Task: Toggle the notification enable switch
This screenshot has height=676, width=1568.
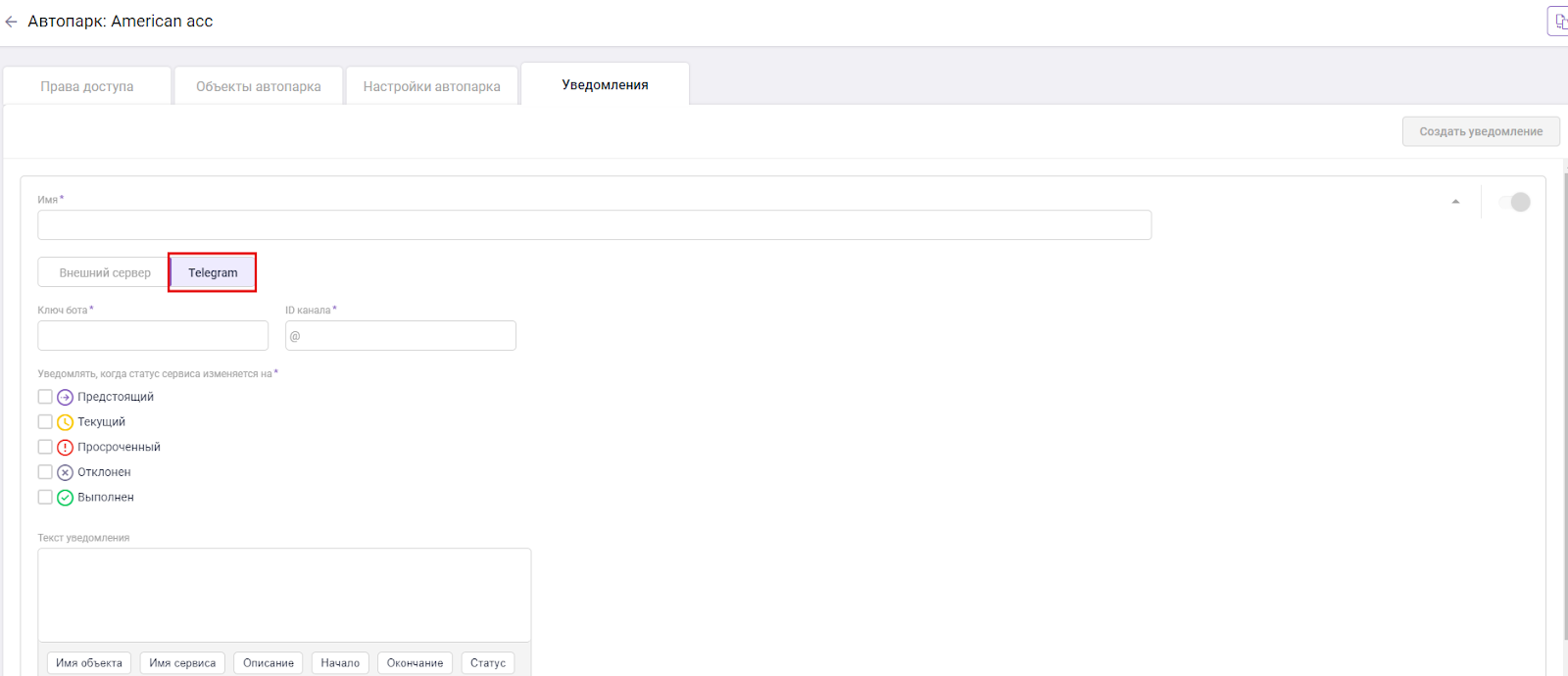Action: click(1514, 202)
